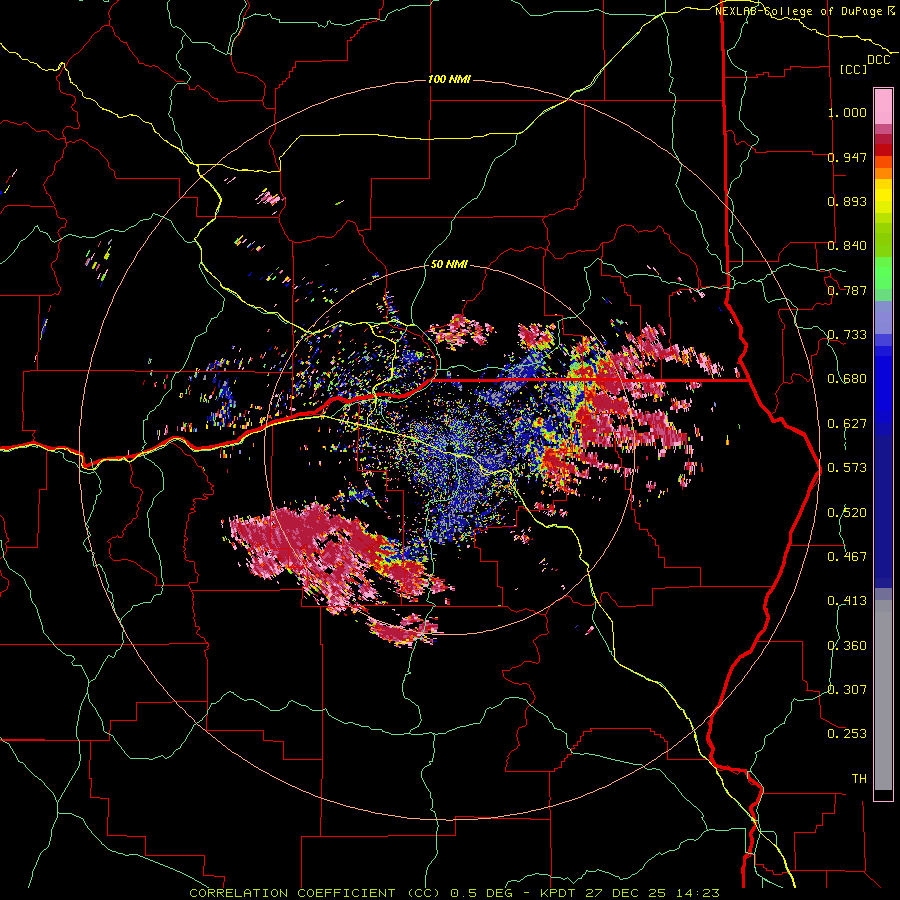This screenshot has height=900, width=900.
Task: Click the 0.733 scale value
Action: pos(847,335)
